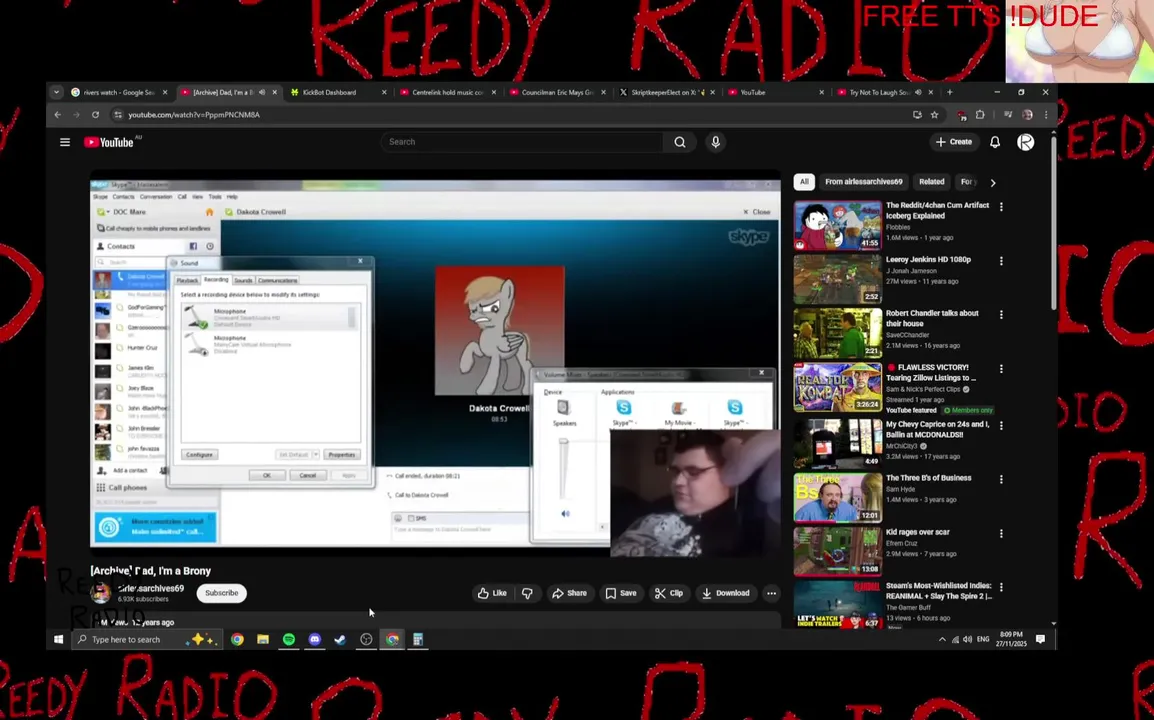Open the YouTube account avatar menu

tap(1025, 142)
